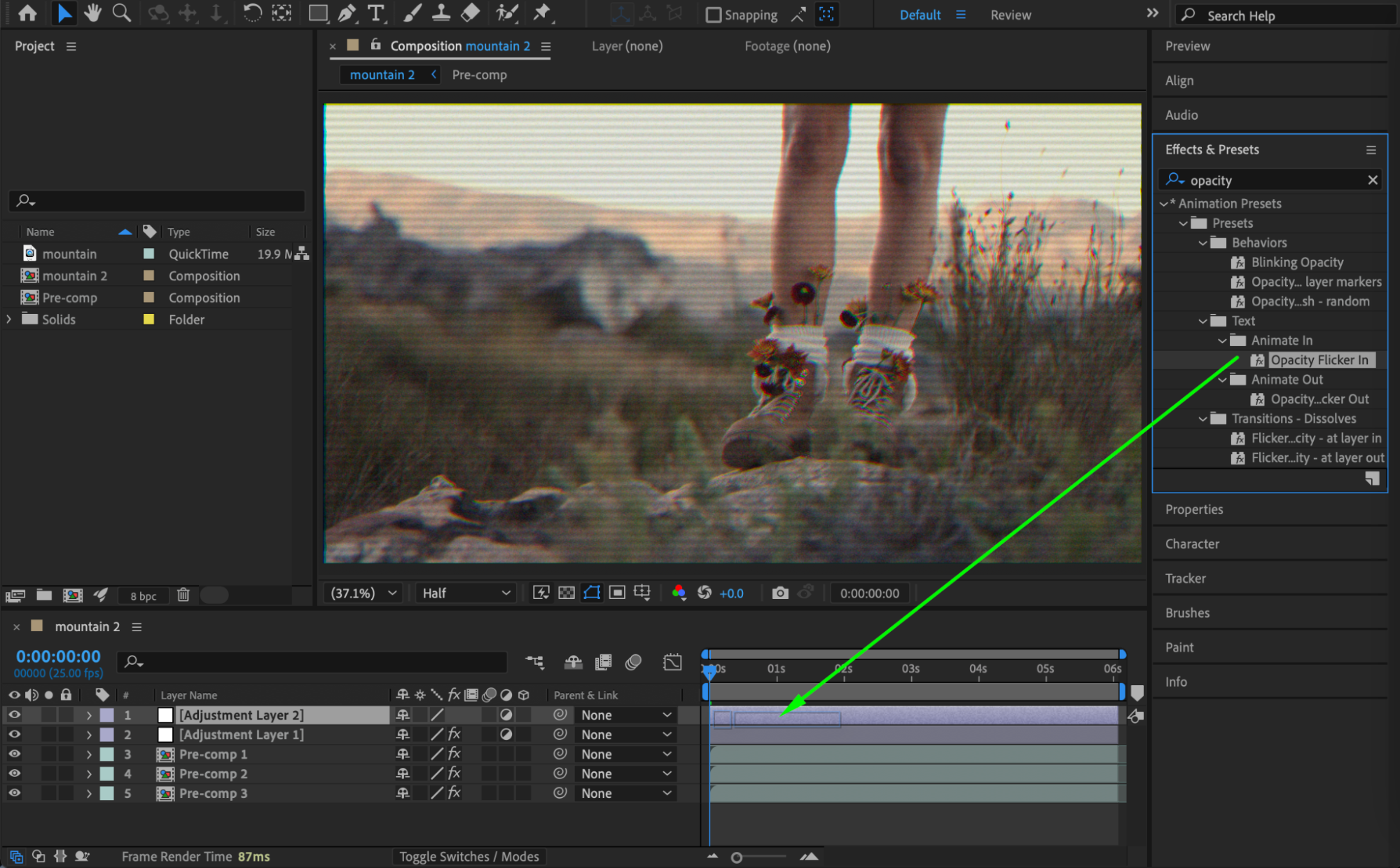Select the Blinking Opacity preset
This screenshot has height=868, width=1400.
click(x=1297, y=262)
